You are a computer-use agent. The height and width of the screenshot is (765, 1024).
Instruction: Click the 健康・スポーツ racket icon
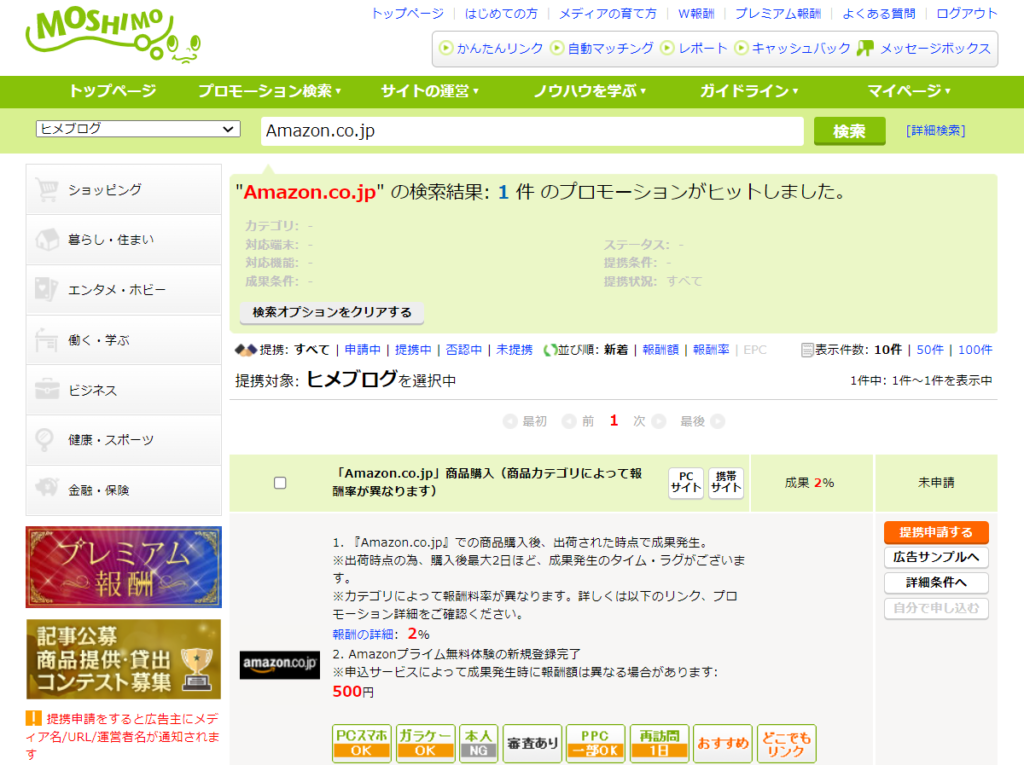[x=44, y=440]
